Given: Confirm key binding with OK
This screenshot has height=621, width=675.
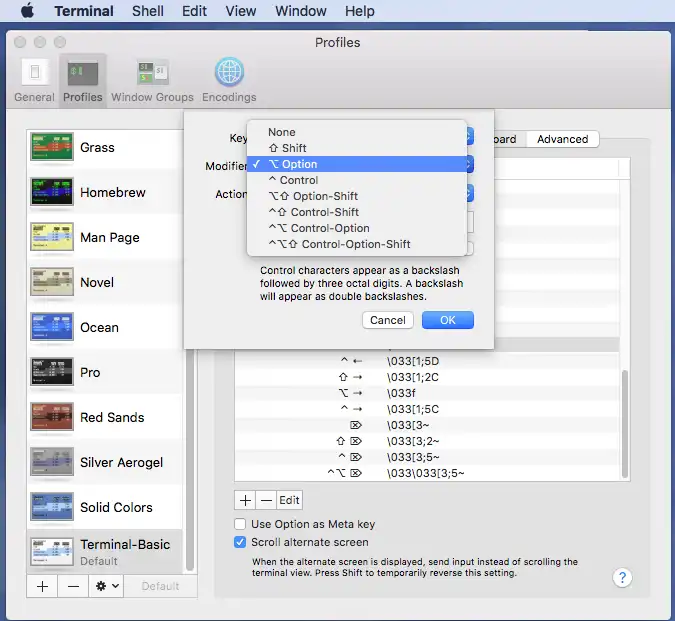Looking at the screenshot, I should [x=448, y=320].
